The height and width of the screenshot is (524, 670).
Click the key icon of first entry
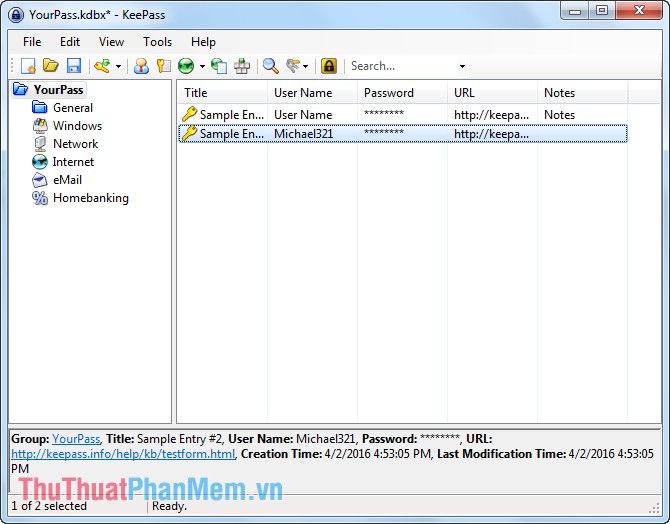point(189,114)
